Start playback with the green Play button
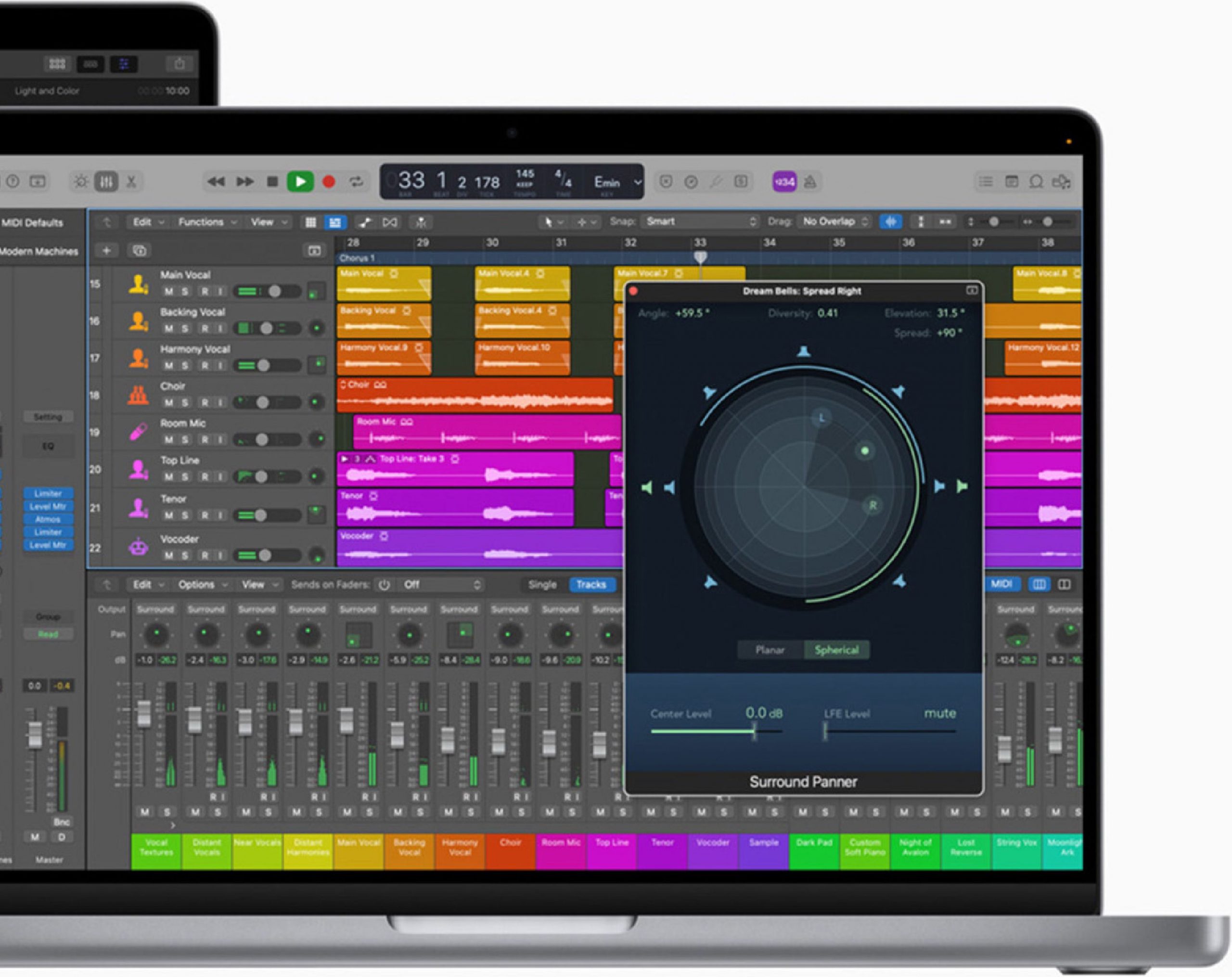This screenshot has width=1232, height=977. click(300, 182)
